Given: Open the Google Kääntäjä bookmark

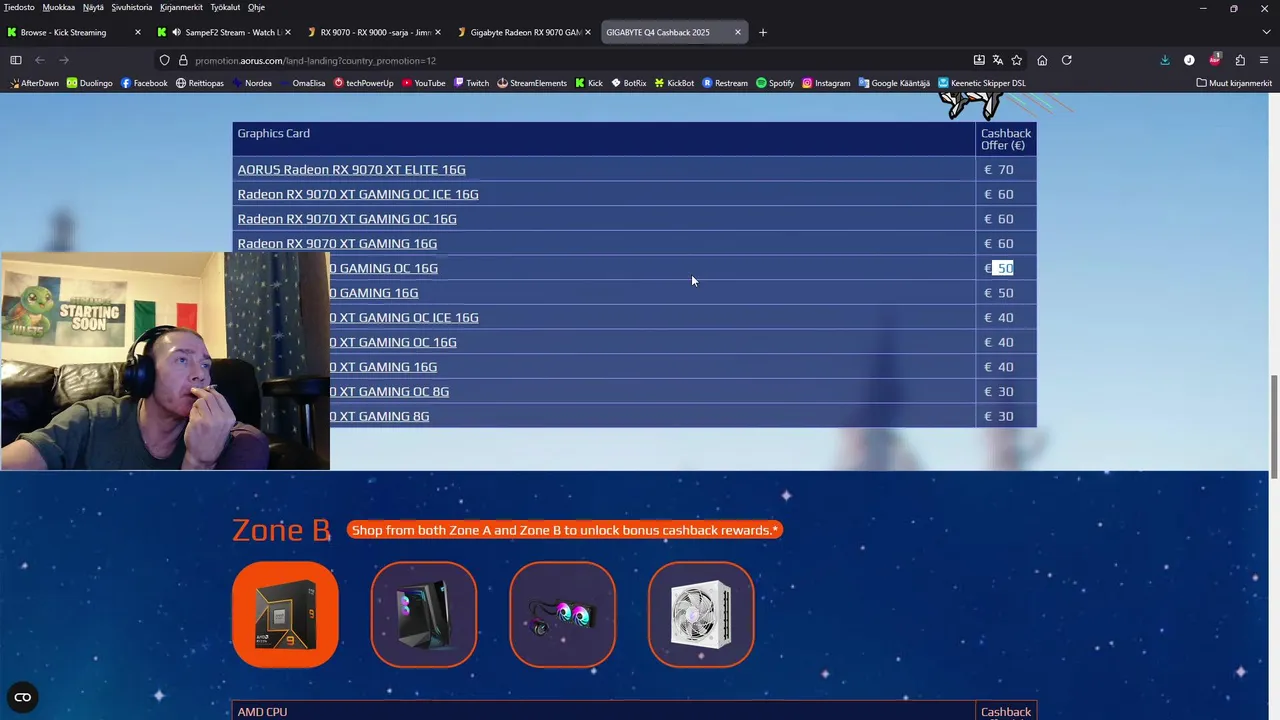Looking at the screenshot, I should point(894,83).
